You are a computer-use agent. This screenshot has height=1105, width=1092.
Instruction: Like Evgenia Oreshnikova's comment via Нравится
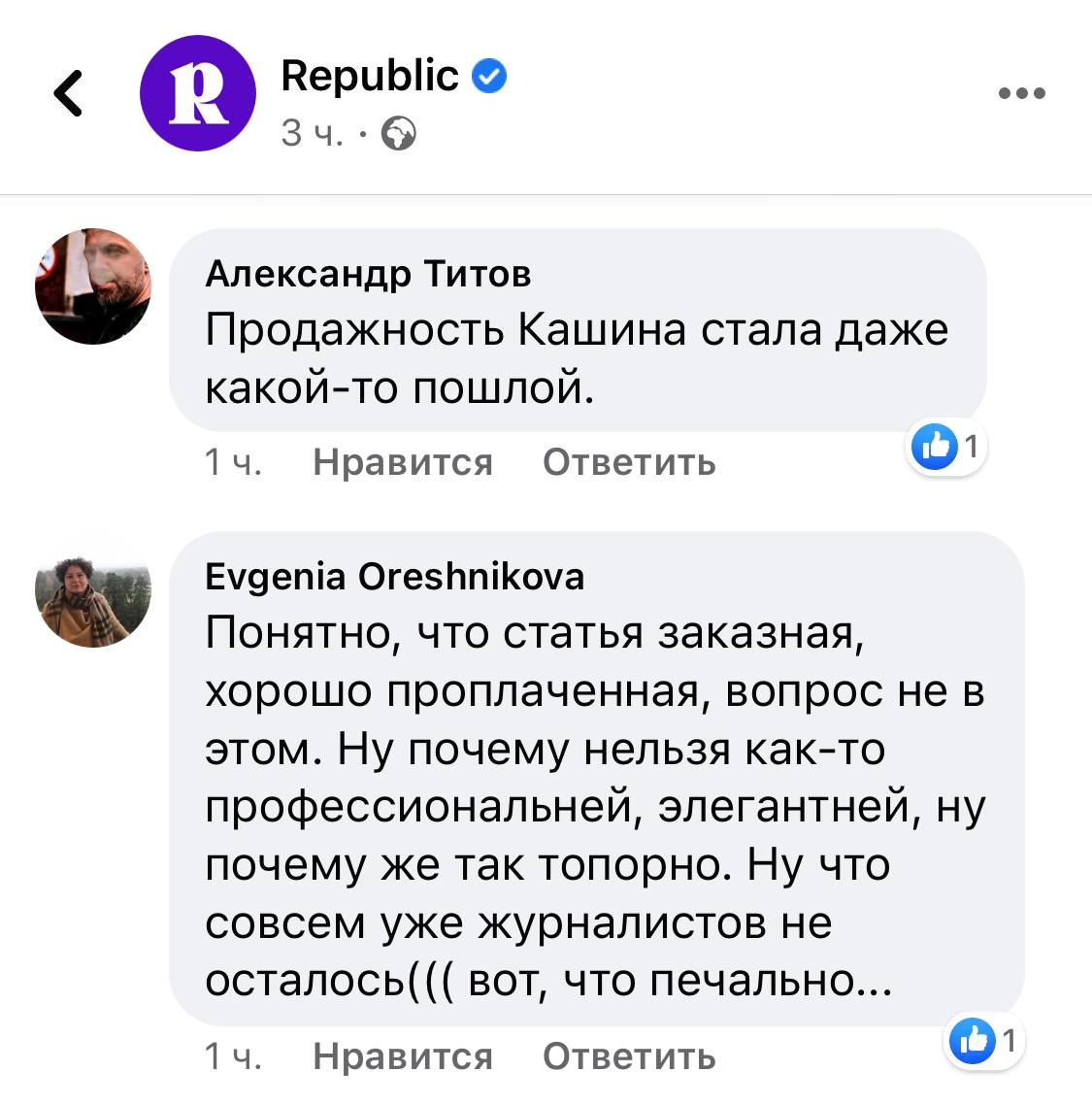pyautogui.click(x=403, y=1056)
